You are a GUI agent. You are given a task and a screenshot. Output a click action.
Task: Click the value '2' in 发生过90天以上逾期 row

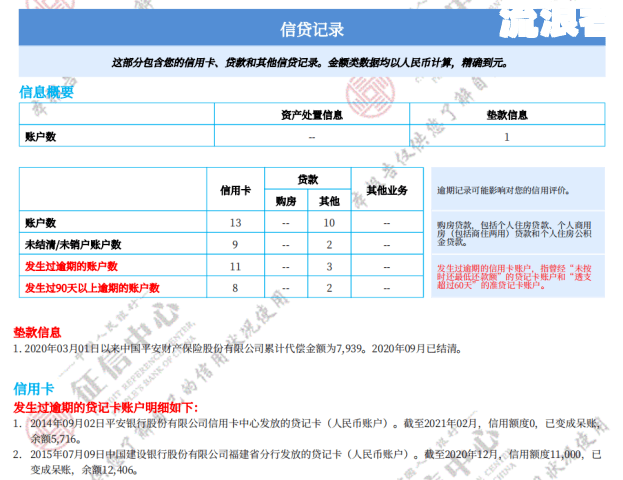click(x=329, y=288)
